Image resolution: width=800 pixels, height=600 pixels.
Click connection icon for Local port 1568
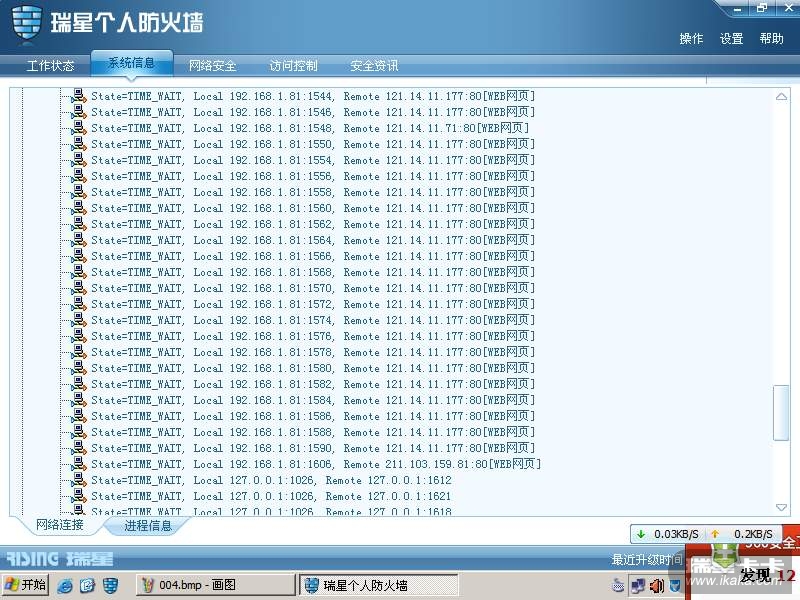point(79,271)
